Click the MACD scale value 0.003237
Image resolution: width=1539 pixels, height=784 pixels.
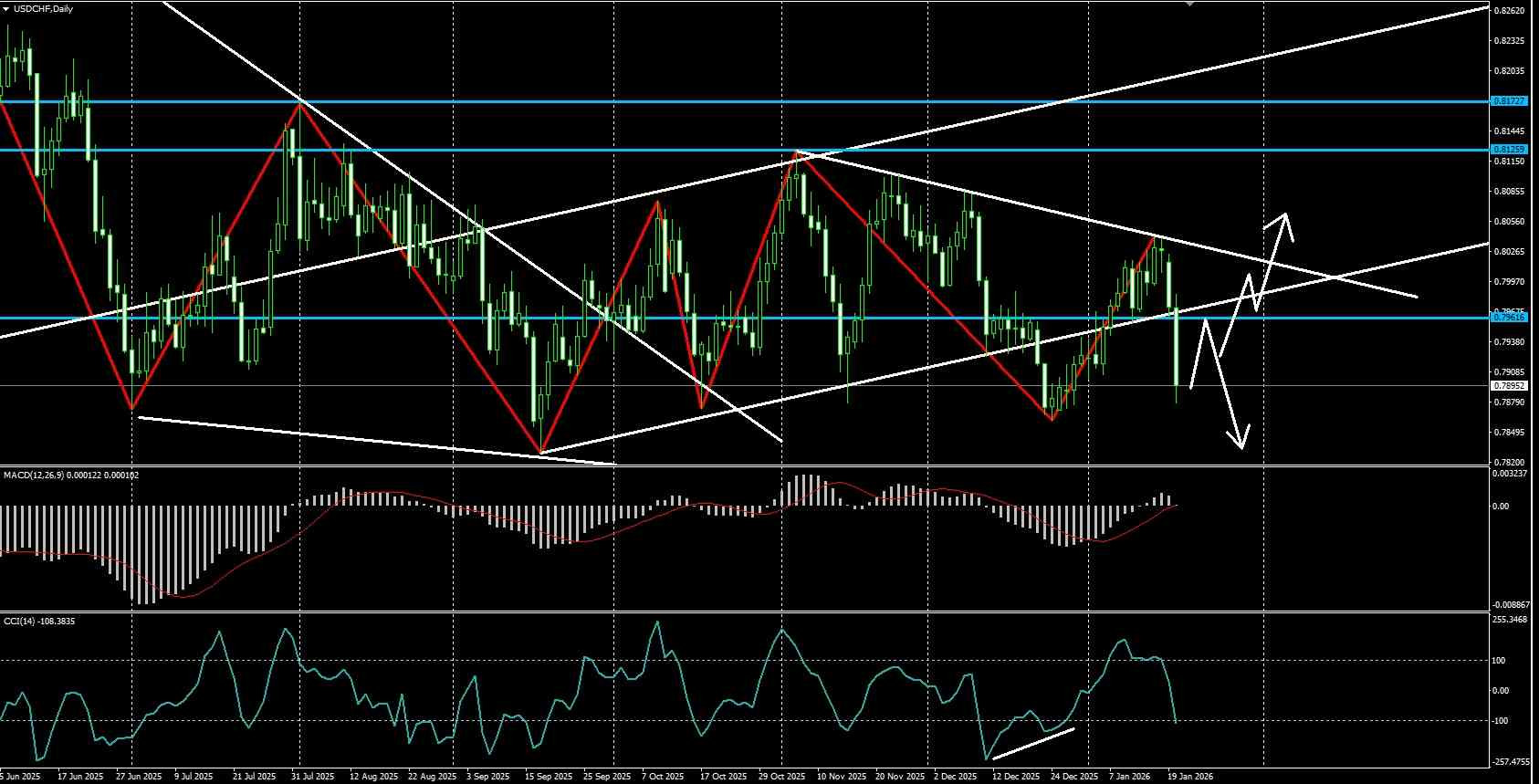click(x=1510, y=474)
